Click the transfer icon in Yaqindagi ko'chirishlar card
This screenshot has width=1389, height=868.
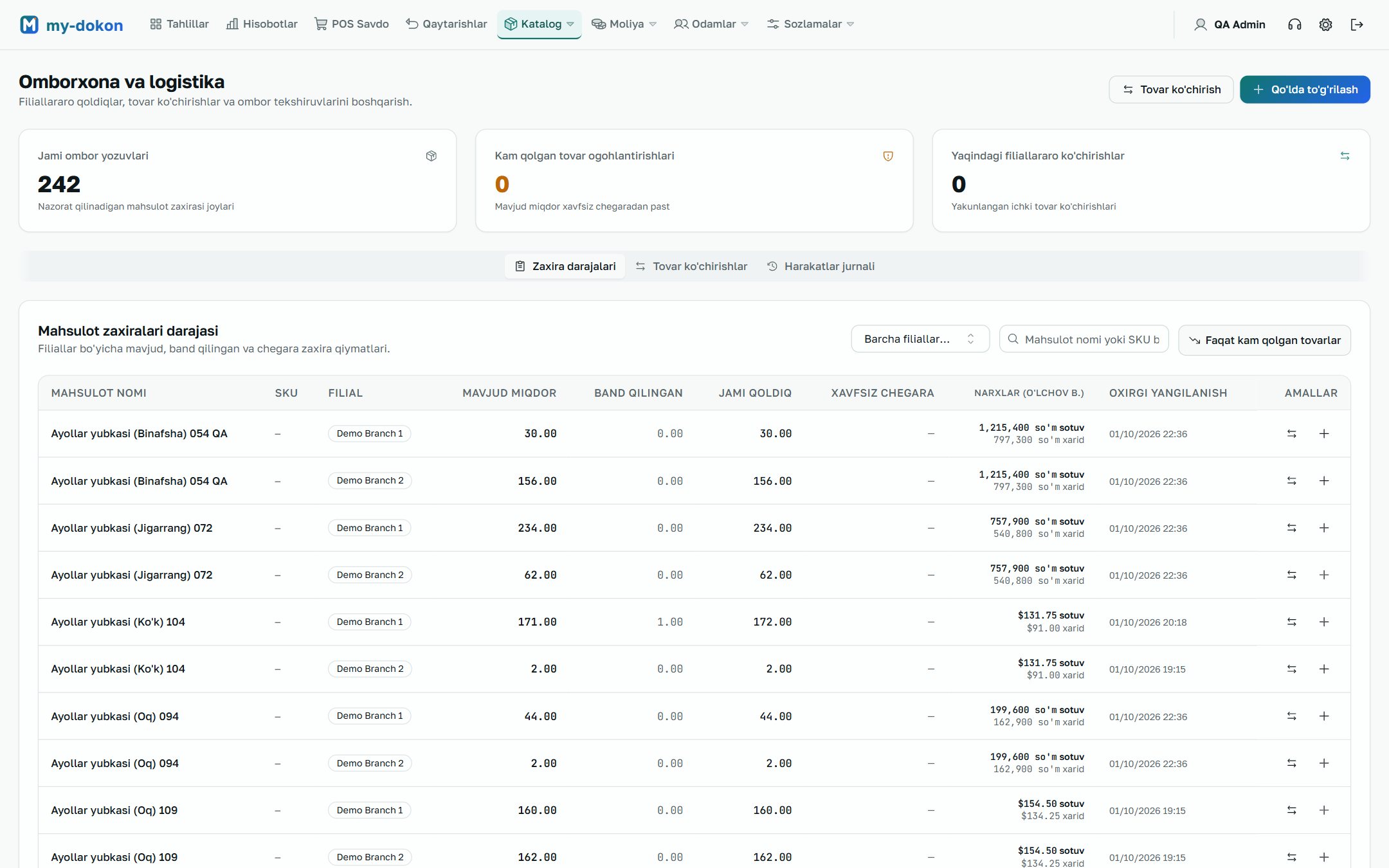1345,156
